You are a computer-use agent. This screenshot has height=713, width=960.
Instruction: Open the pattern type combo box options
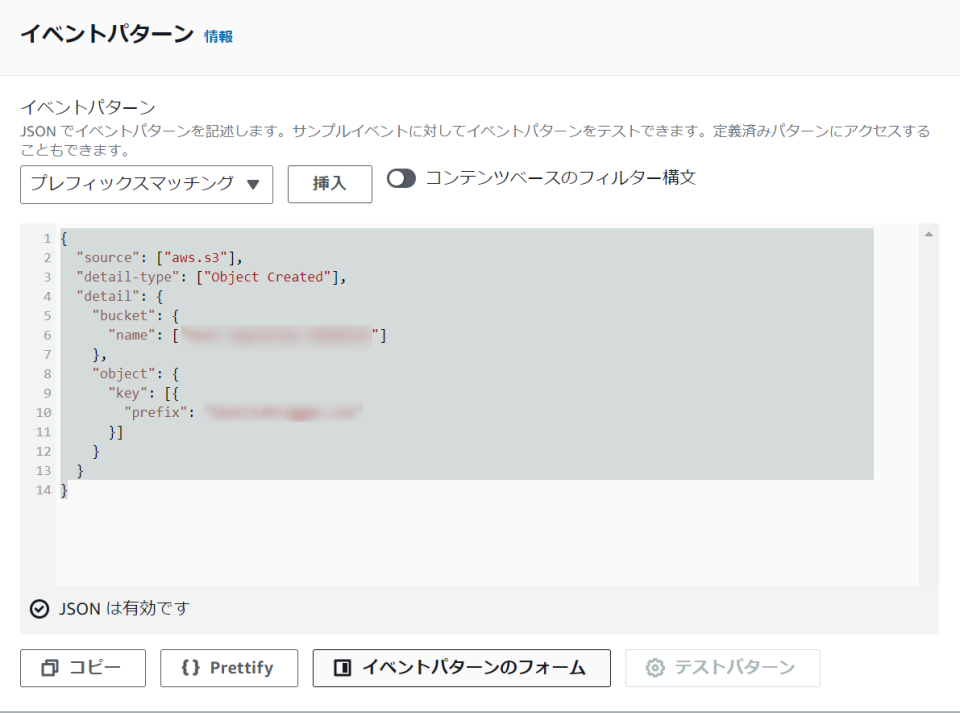[145, 184]
